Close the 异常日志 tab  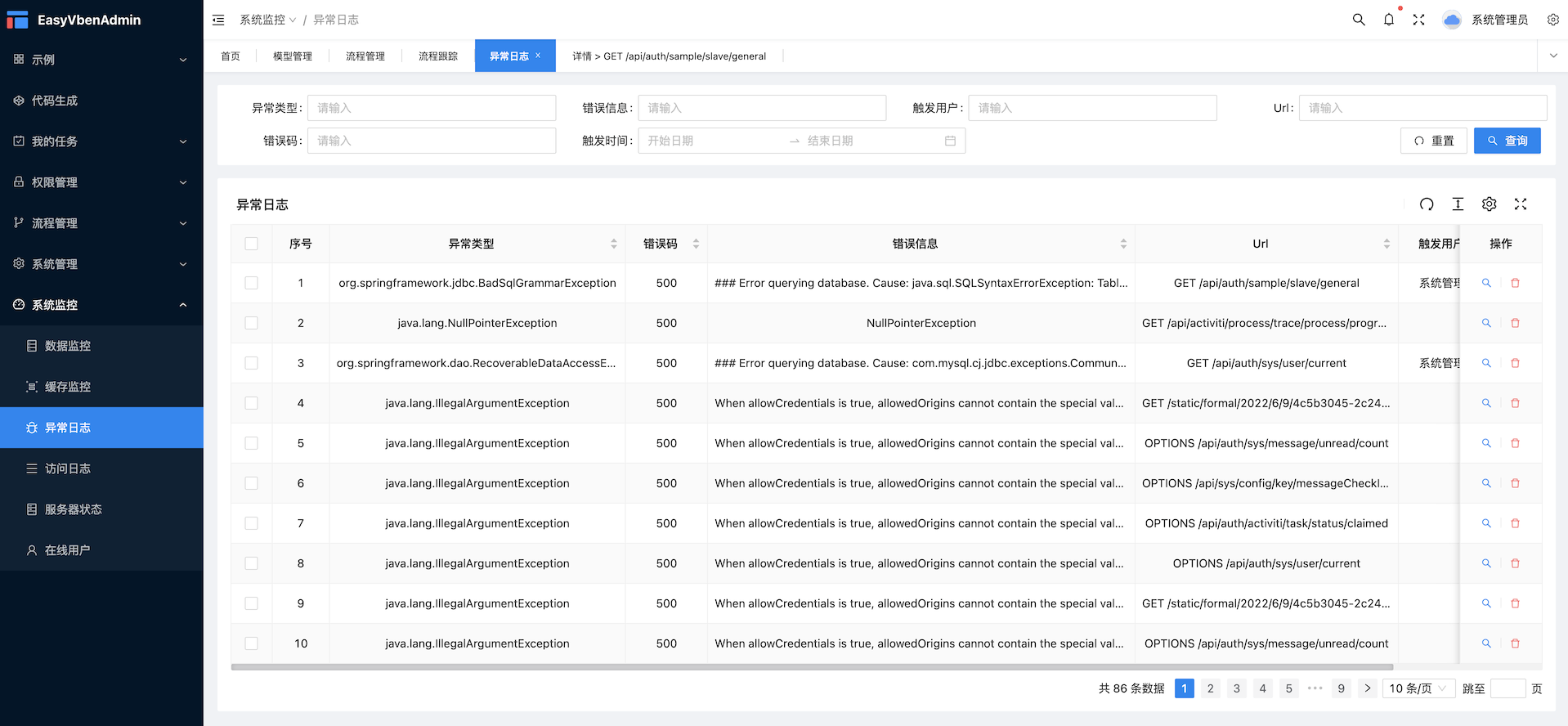click(x=538, y=56)
